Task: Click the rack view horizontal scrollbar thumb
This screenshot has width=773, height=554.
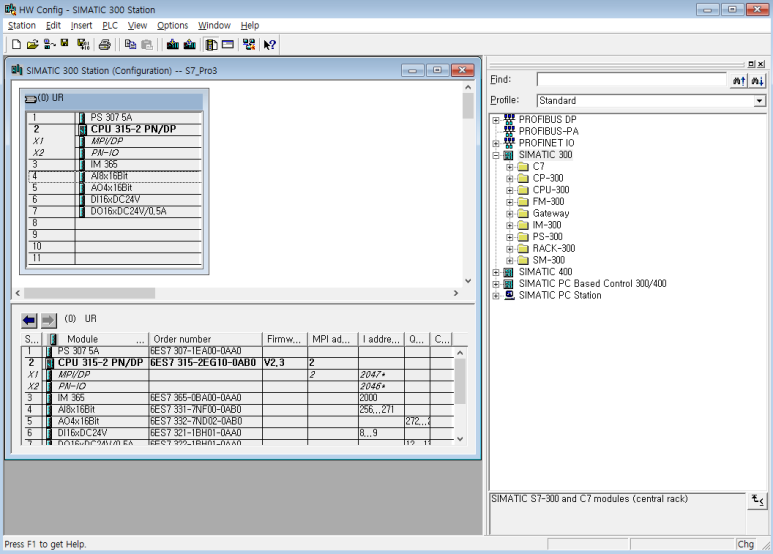Action: 89,293
